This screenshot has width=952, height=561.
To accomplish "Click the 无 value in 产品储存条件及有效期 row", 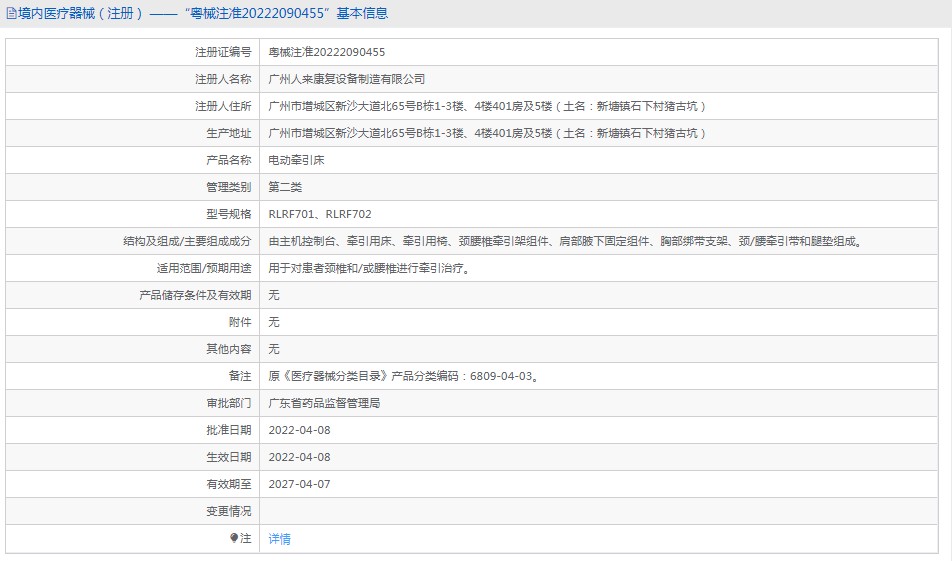I will click(x=274, y=295).
